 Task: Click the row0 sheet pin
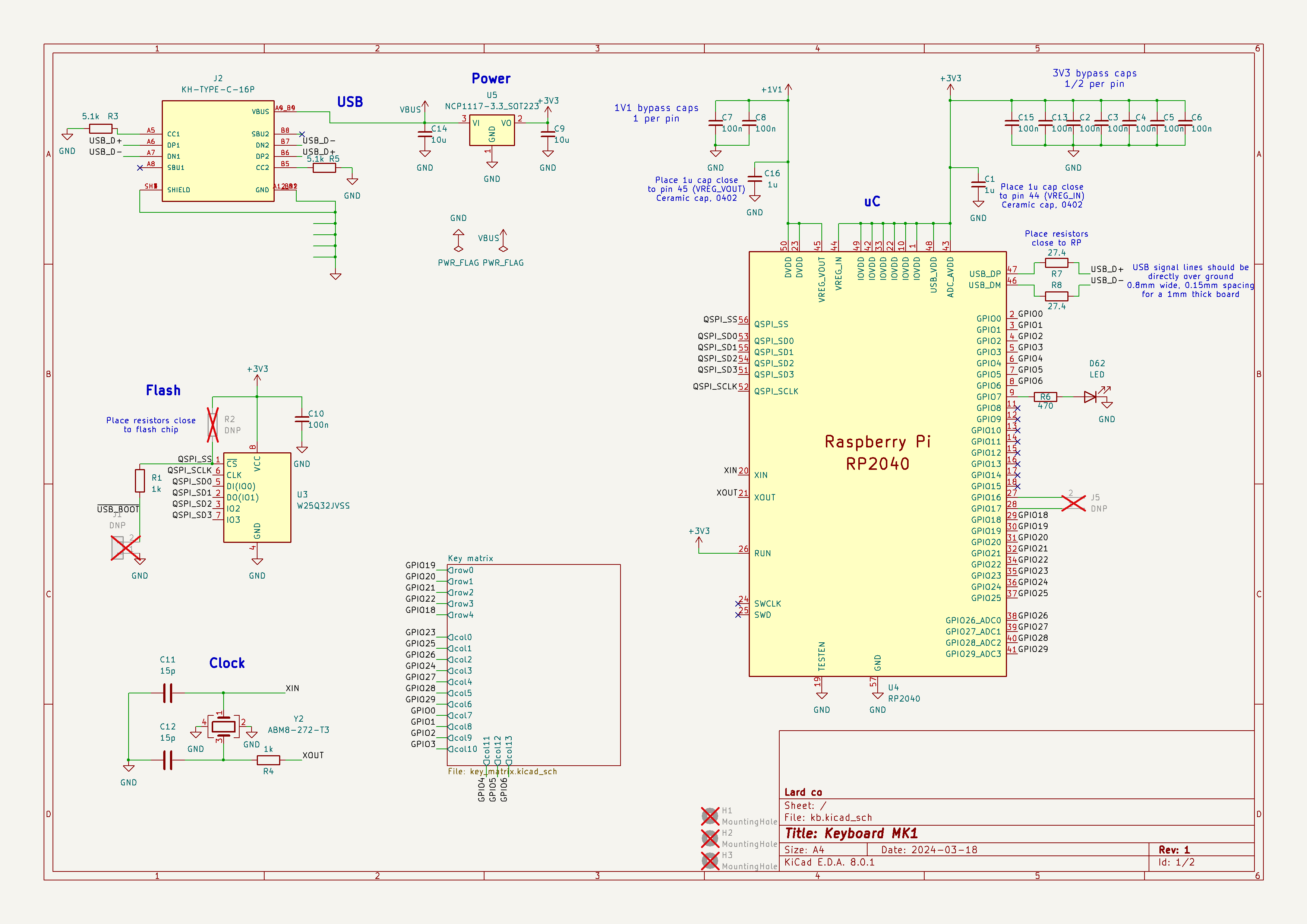[461, 570]
